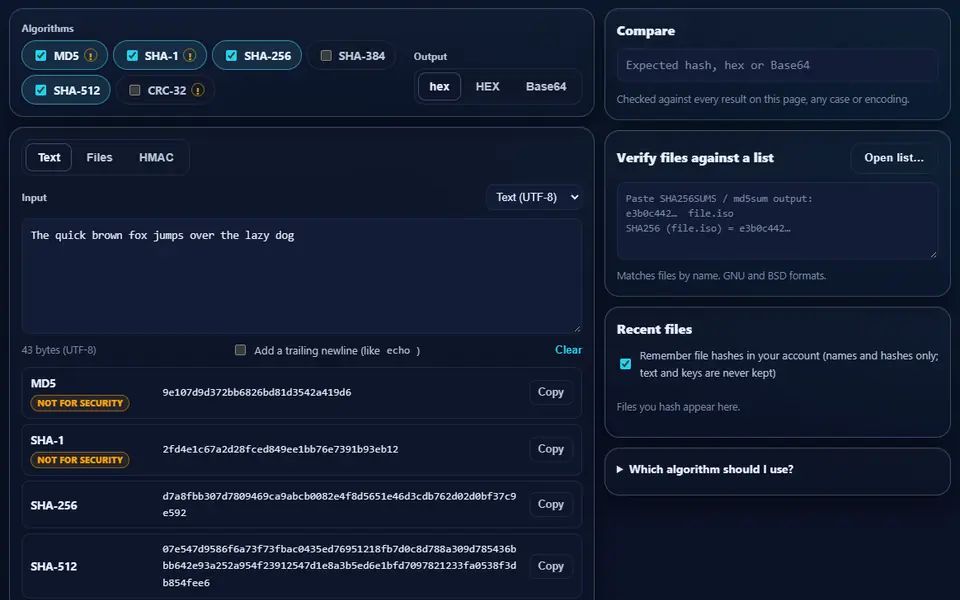Screen dimensions: 960x600
Task: Click the SHA-1 warning info icon
Action: click(x=190, y=56)
